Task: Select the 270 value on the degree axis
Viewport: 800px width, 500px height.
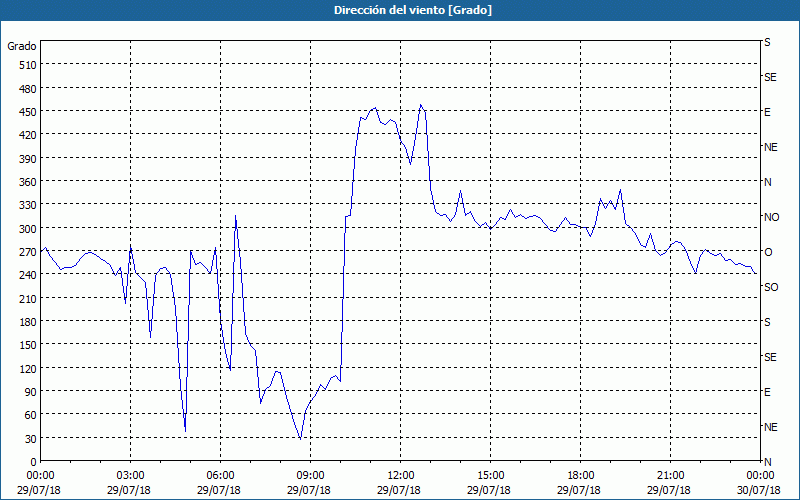Action: click(x=28, y=252)
